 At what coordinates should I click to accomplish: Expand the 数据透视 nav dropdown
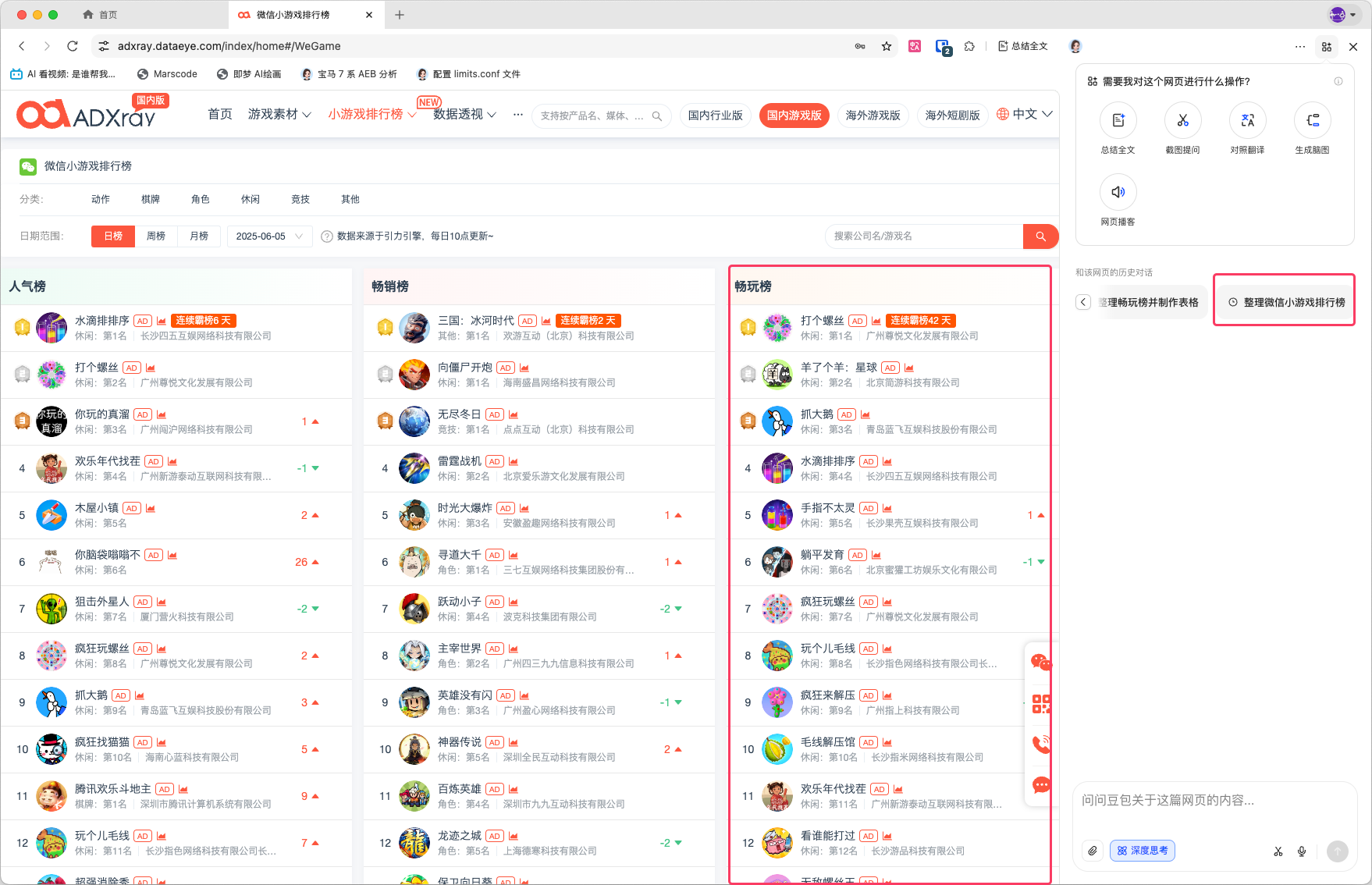click(x=464, y=115)
